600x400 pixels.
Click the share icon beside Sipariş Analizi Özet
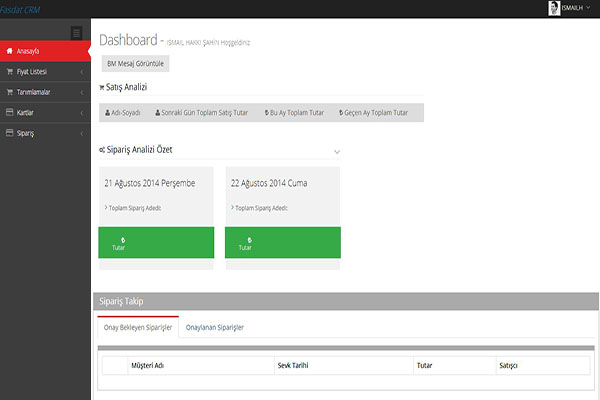pos(102,150)
